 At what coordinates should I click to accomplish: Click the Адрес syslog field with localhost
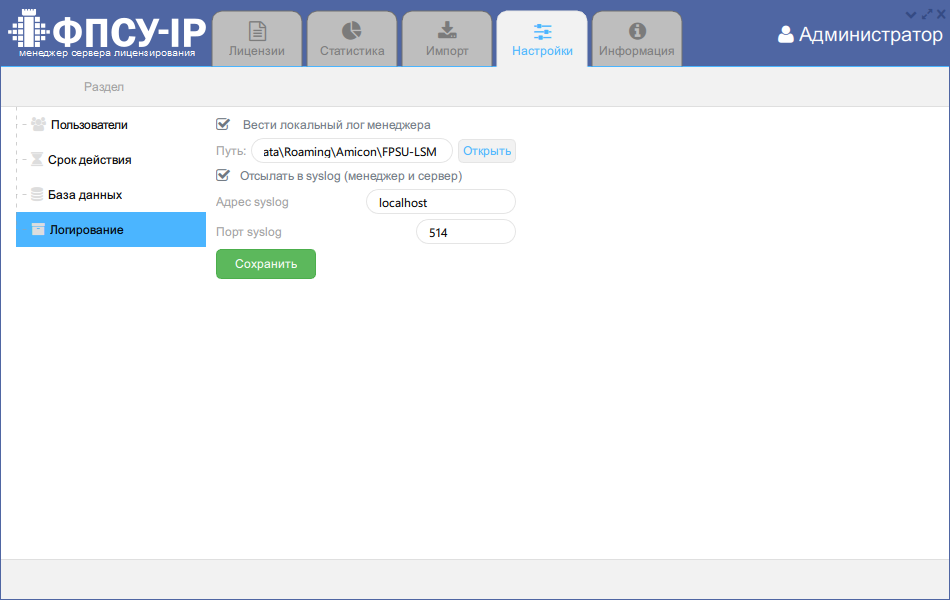(x=440, y=202)
